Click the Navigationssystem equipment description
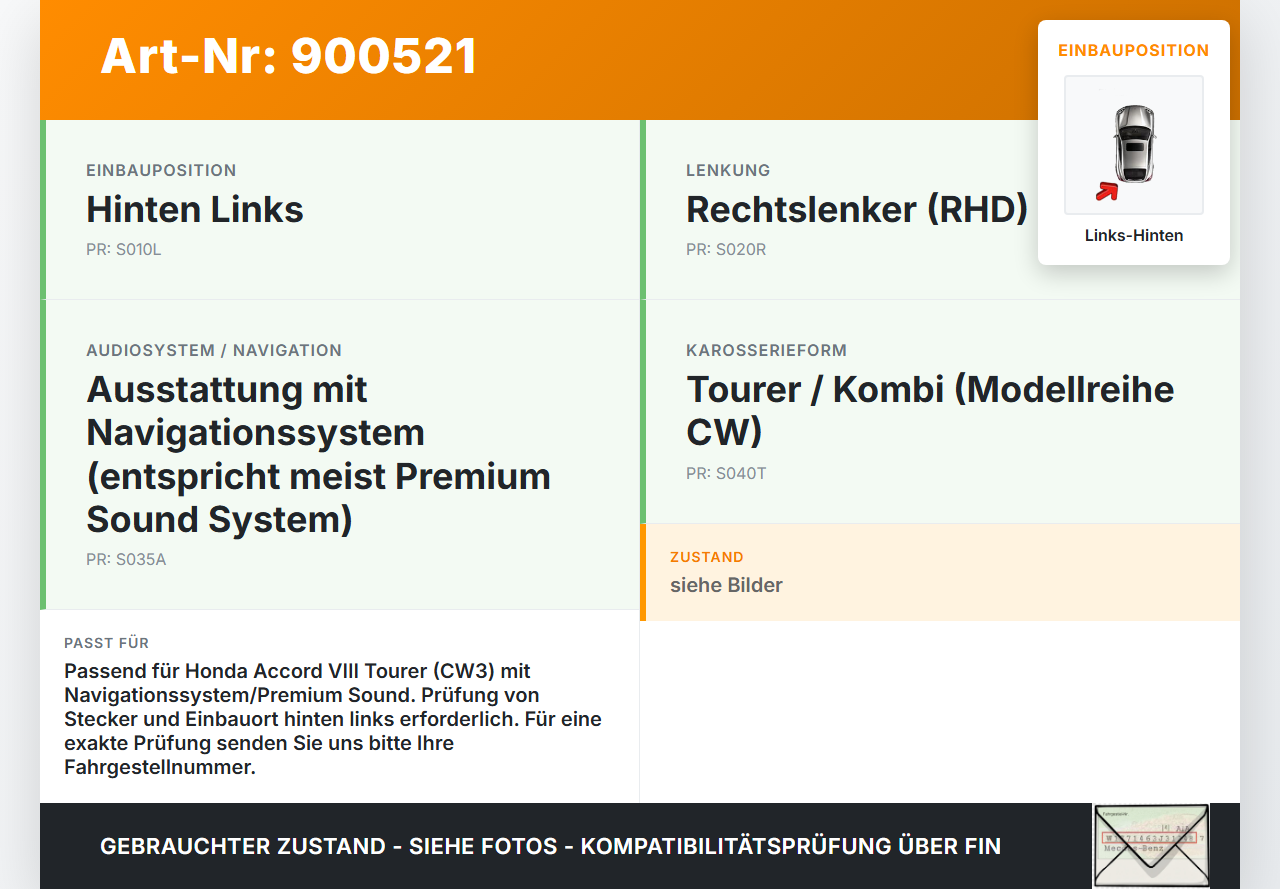The height and width of the screenshot is (889, 1280). [319, 454]
